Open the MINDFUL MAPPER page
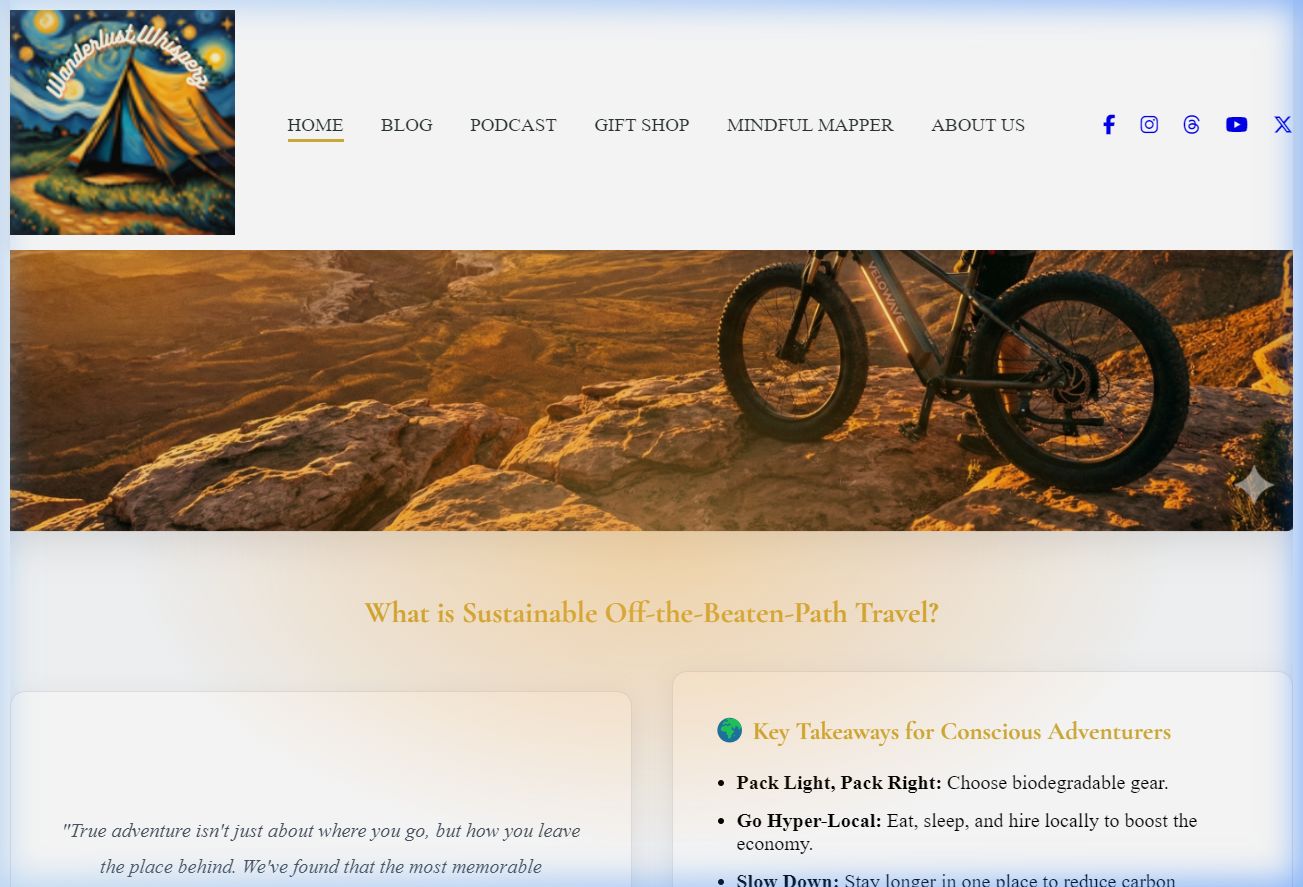Image resolution: width=1303 pixels, height=887 pixels. point(810,125)
